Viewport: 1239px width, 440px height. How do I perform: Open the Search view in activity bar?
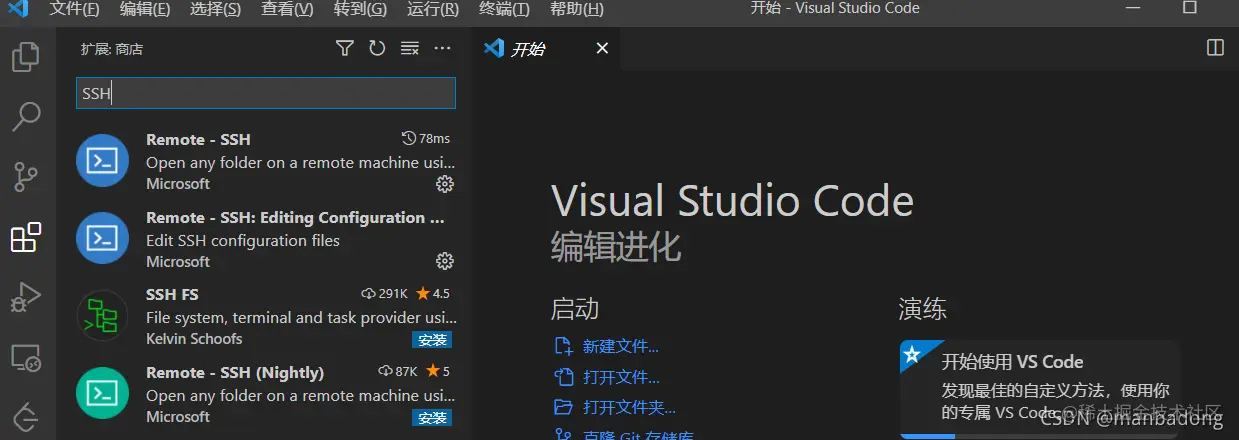point(25,116)
